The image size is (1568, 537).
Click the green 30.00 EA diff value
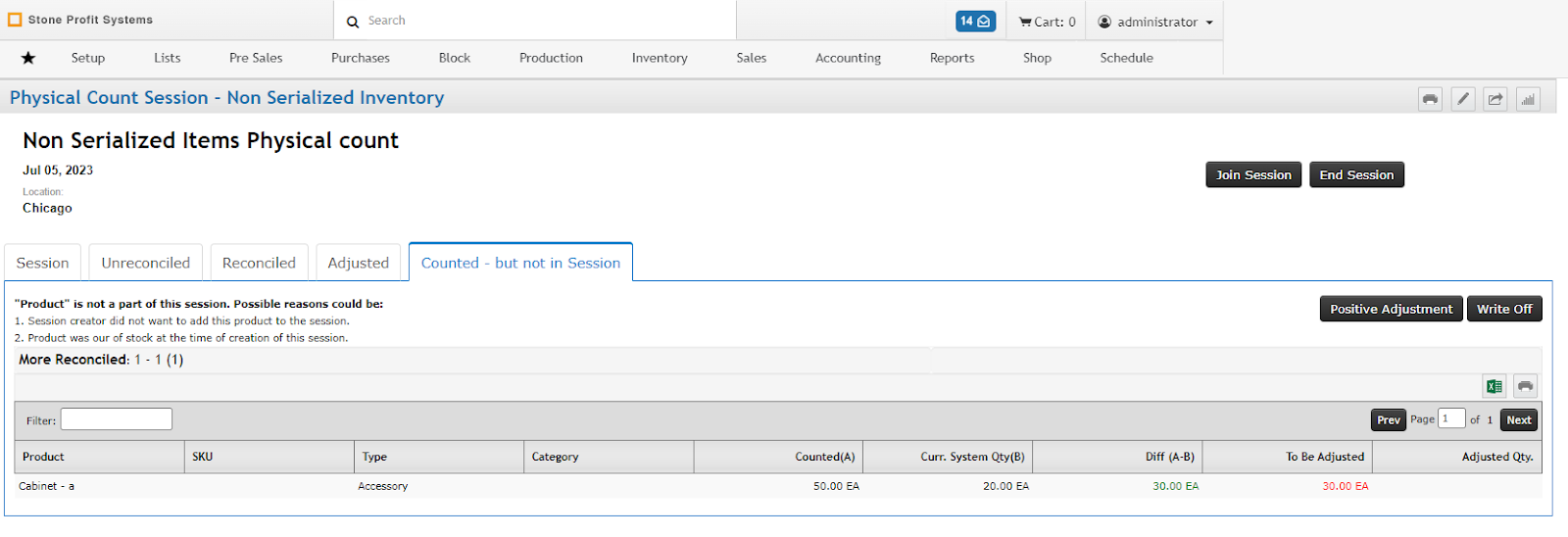click(1175, 486)
